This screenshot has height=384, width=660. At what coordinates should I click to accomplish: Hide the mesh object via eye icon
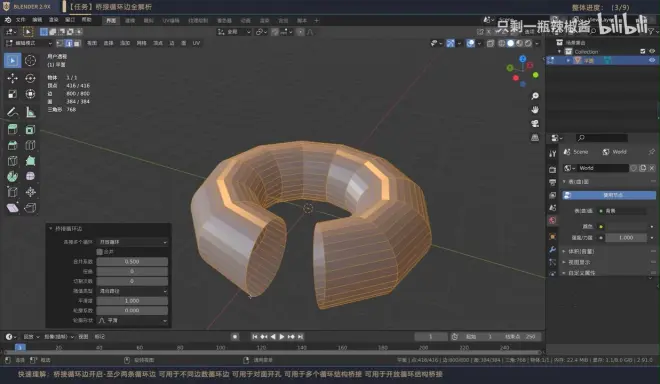coord(652,60)
